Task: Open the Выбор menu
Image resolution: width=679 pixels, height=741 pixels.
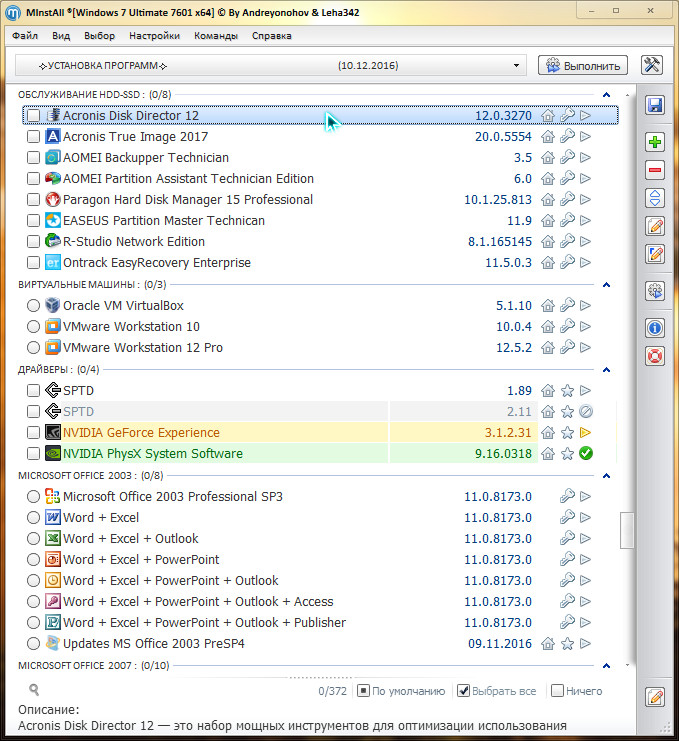Action: [x=99, y=36]
